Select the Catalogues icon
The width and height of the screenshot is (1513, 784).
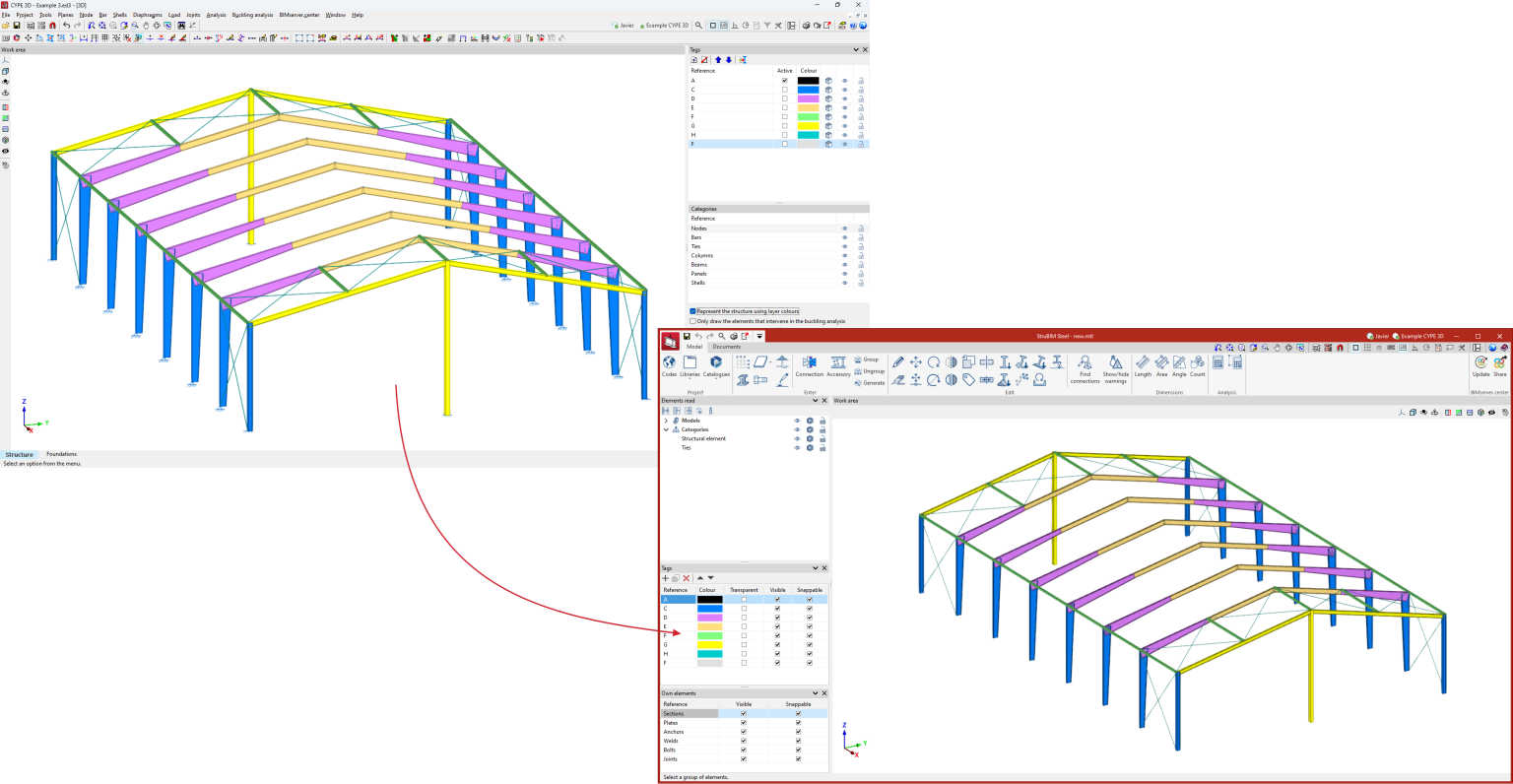716,365
